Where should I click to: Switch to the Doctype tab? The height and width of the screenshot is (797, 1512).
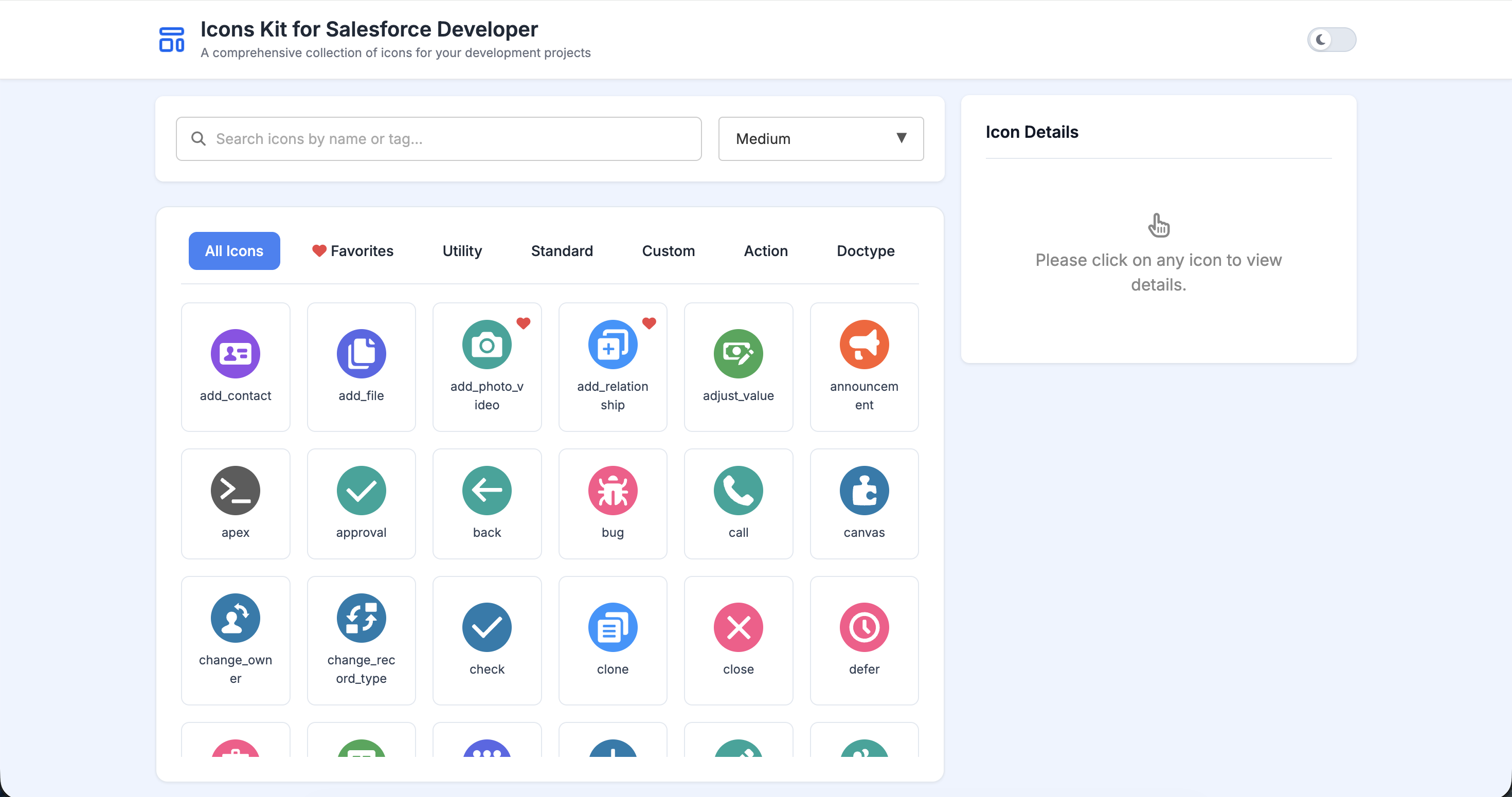point(865,250)
